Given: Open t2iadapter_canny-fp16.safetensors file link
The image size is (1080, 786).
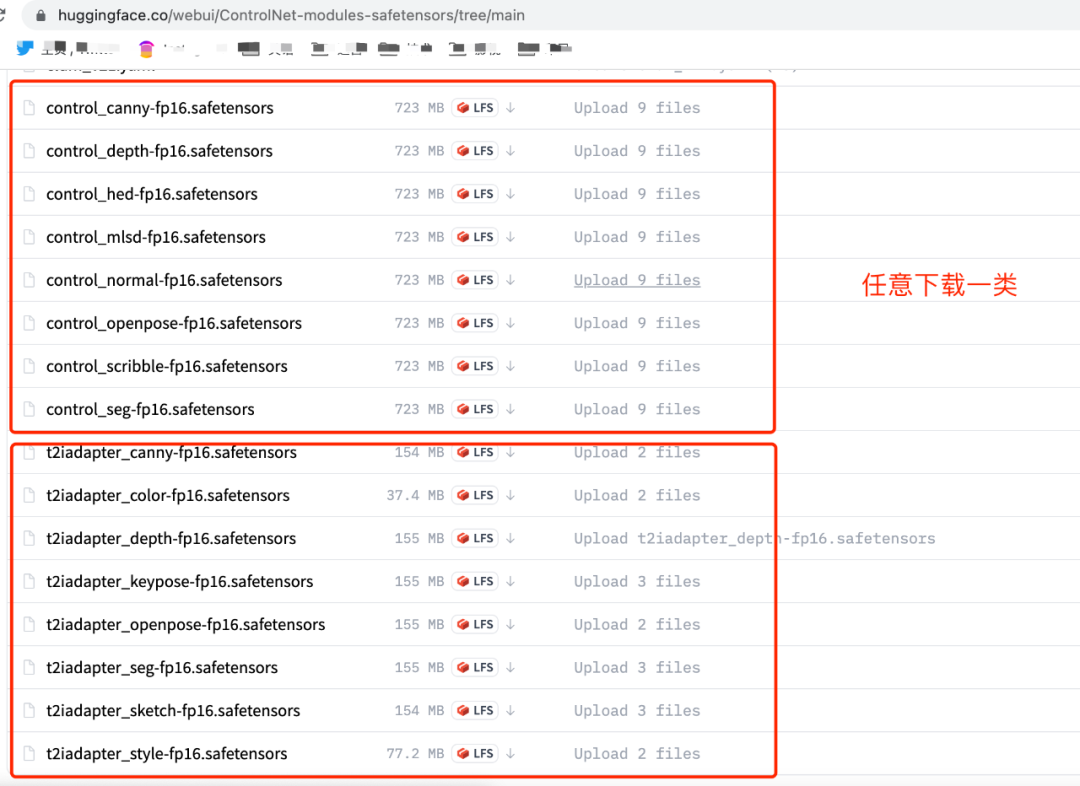Looking at the screenshot, I should [172, 453].
